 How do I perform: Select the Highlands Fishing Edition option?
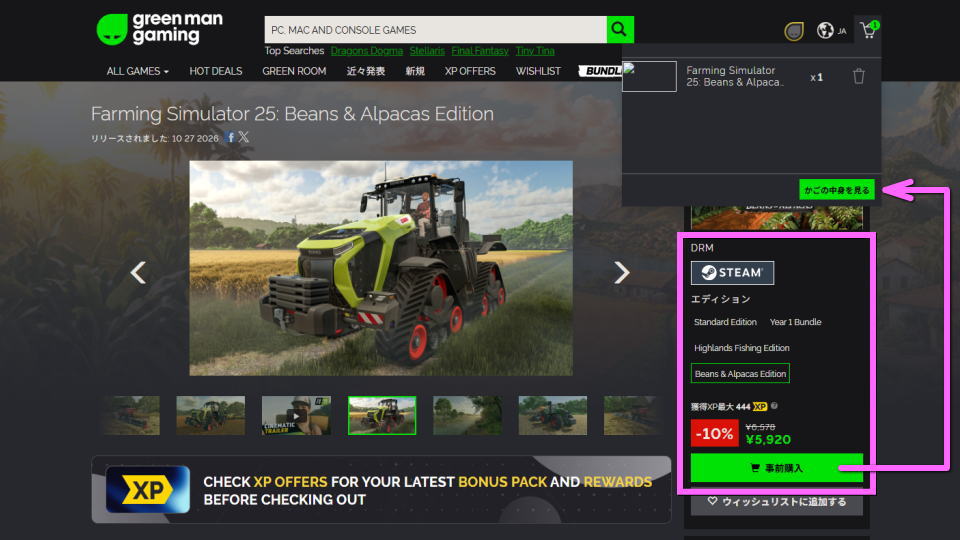click(x=741, y=348)
